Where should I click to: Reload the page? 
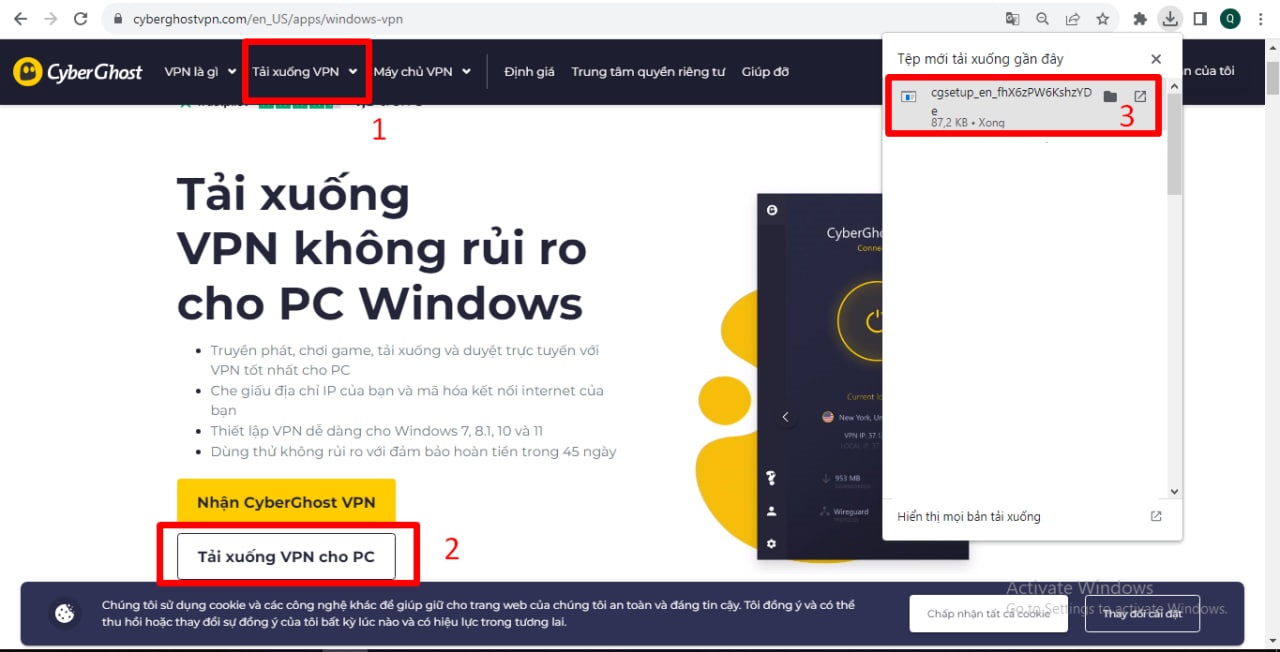[x=80, y=19]
